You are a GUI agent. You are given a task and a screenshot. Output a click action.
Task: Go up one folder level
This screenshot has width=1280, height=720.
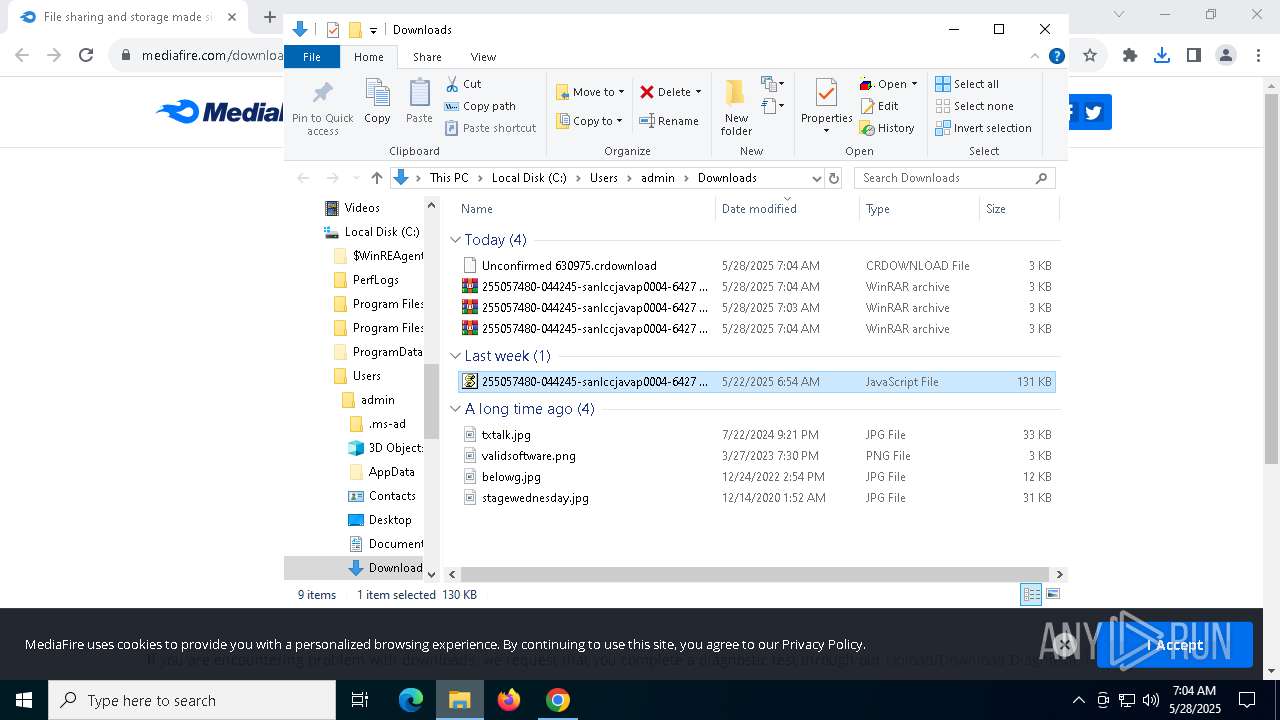(376, 178)
